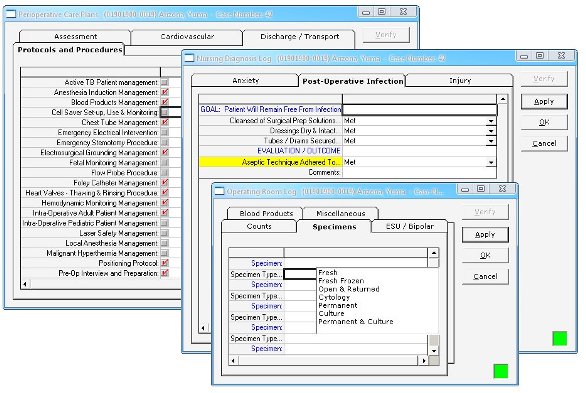Click OK in Operating Room Log

pos(485,256)
